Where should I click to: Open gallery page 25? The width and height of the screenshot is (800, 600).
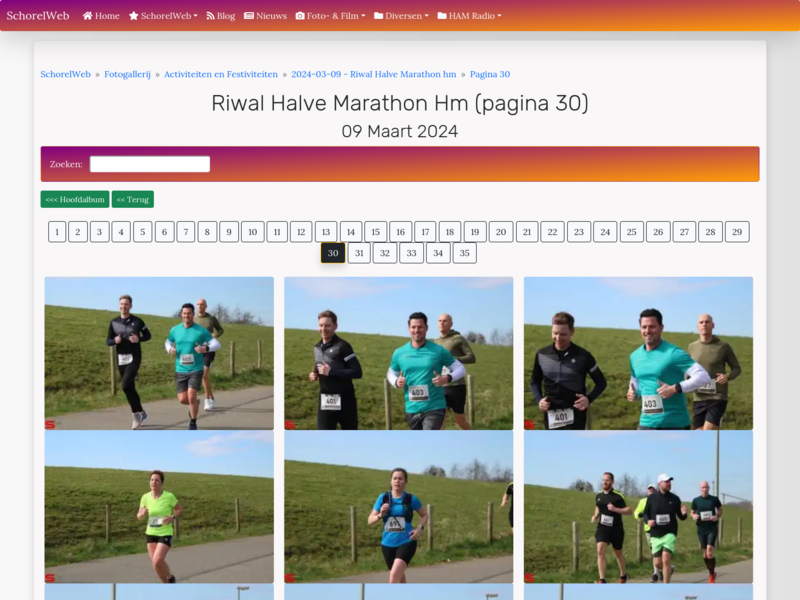point(632,232)
